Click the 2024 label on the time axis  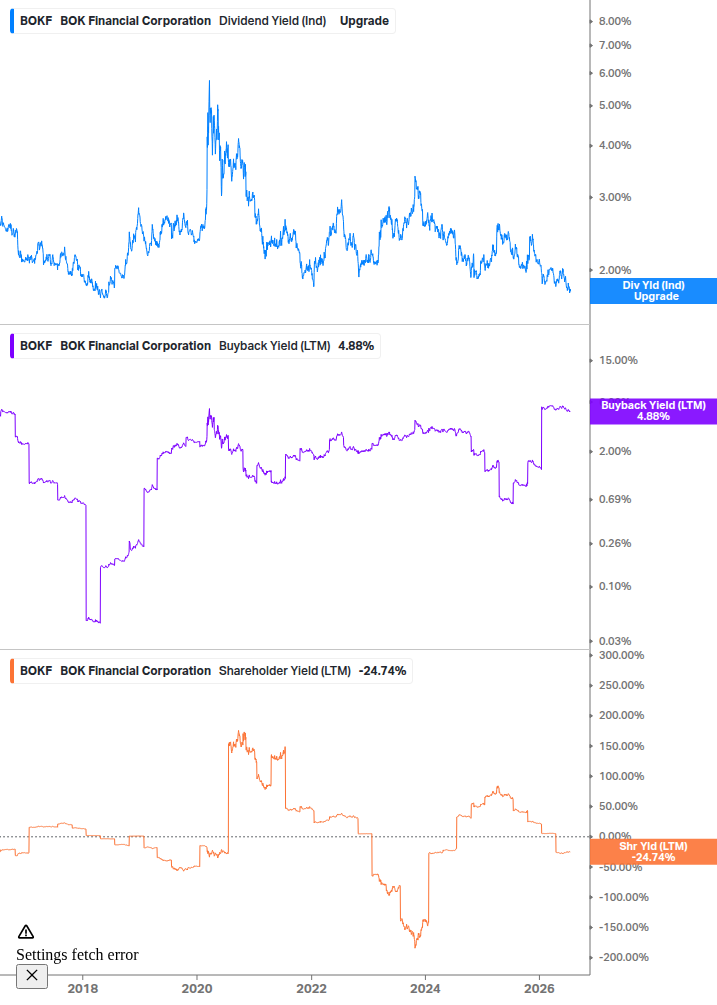(x=425, y=988)
